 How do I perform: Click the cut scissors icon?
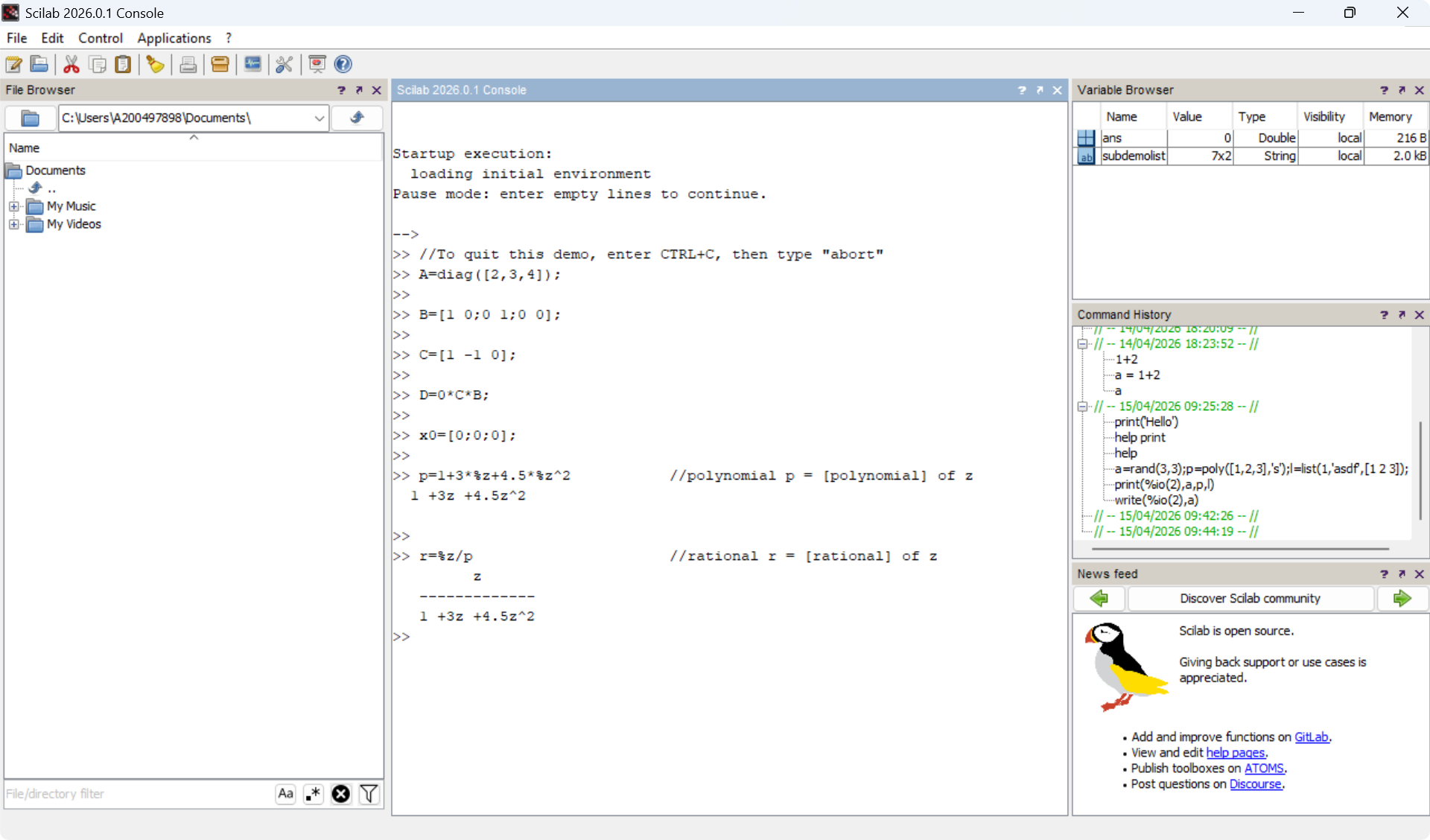click(x=71, y=64)
